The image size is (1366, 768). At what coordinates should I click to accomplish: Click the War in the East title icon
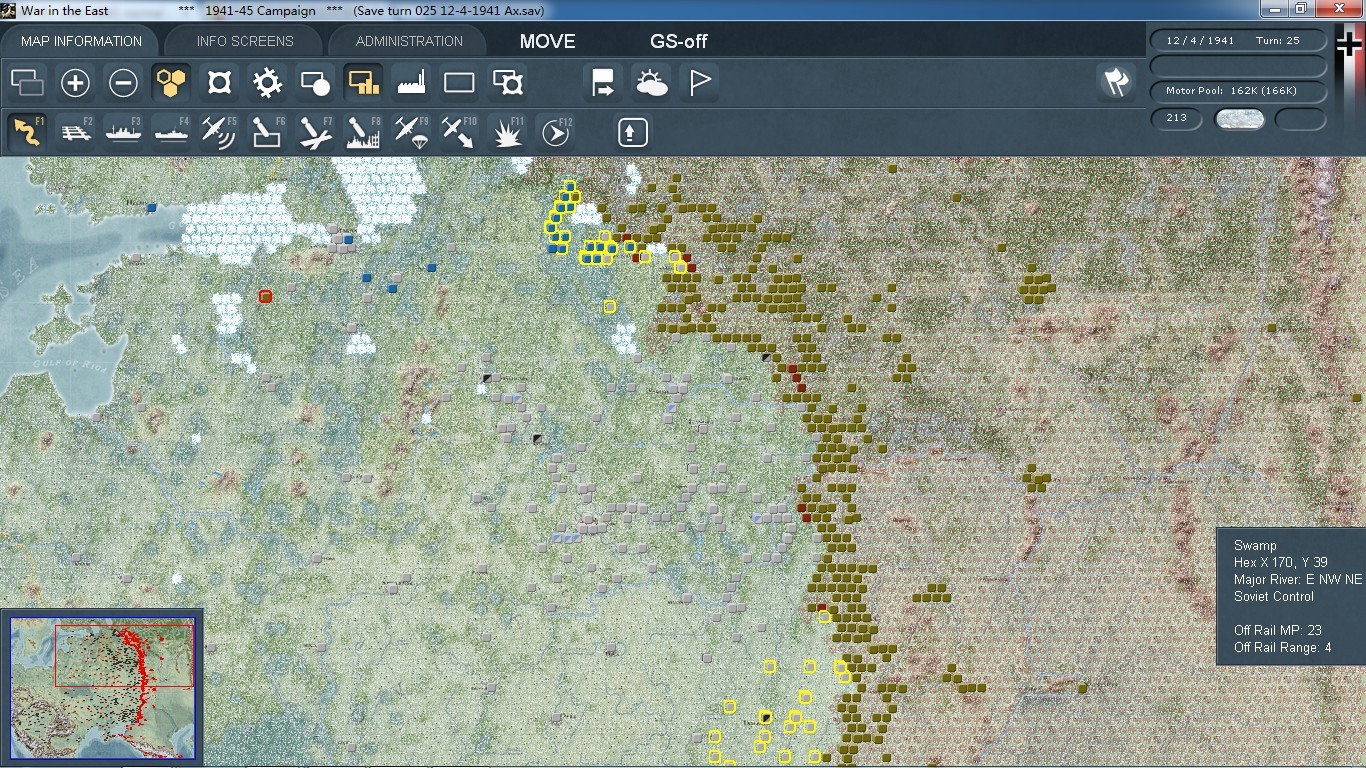point(8,10)
